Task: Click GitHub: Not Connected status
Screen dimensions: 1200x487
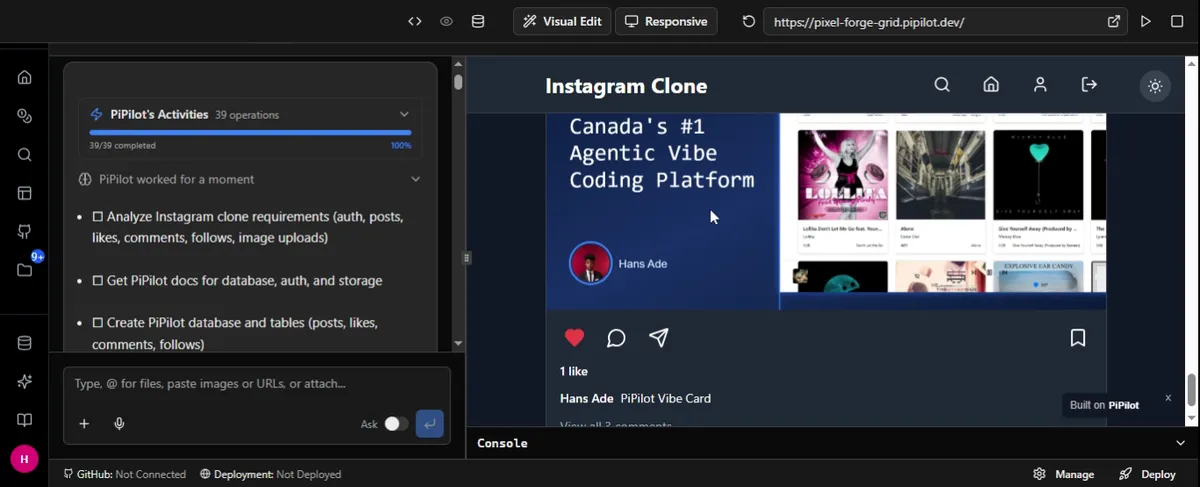Action: click(x=124, y=474)
